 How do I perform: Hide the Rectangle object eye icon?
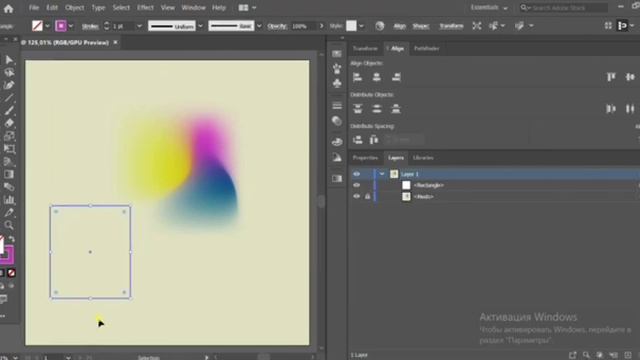coord(356,185)
